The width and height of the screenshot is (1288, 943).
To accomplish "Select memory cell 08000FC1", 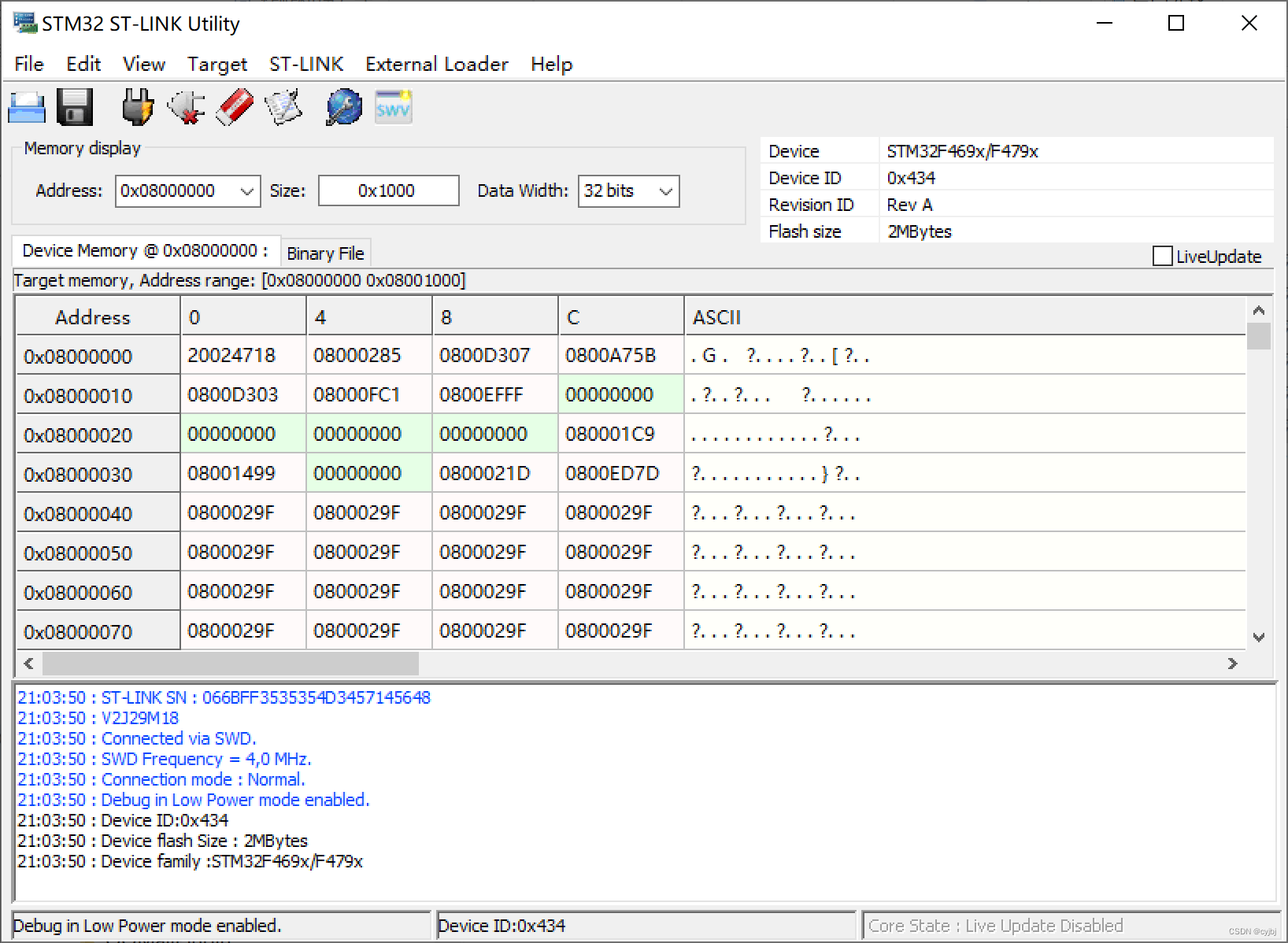I will coord(368,394).
